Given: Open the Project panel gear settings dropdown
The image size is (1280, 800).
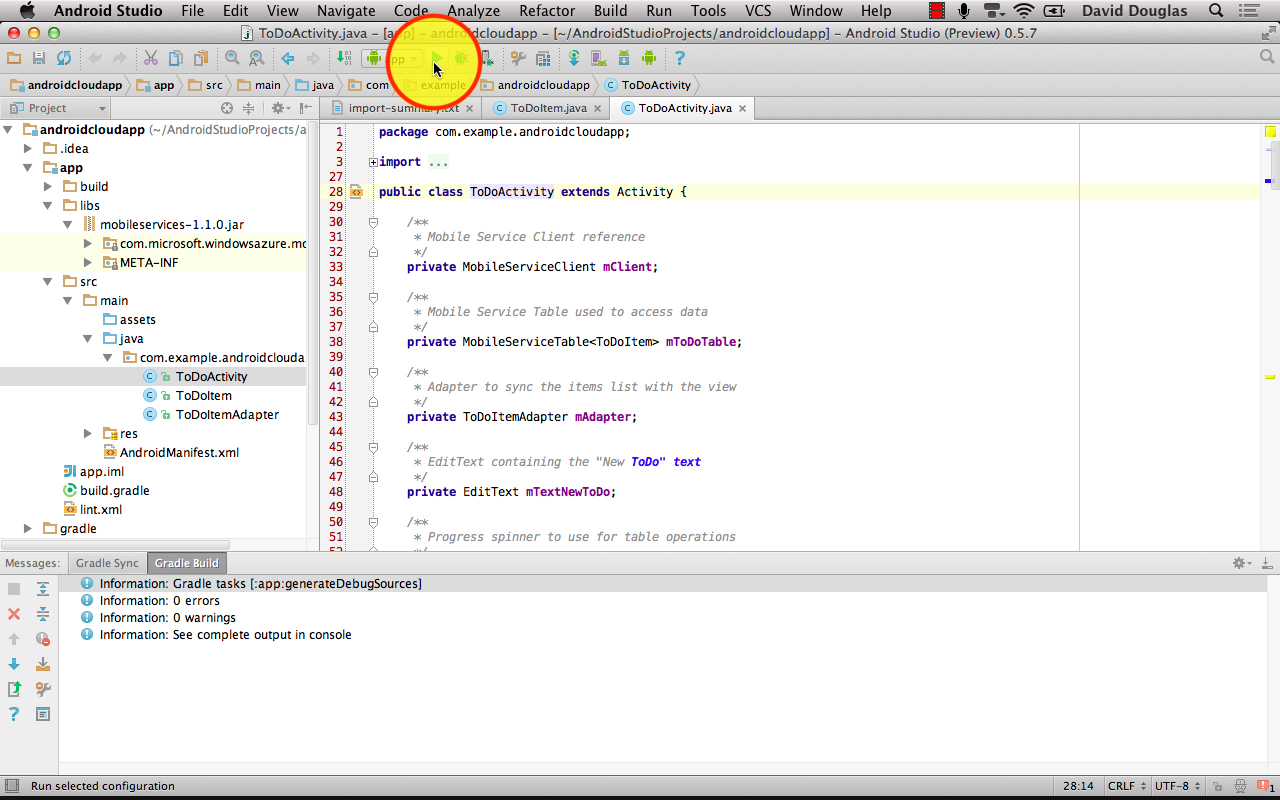Looking at the screenshot, I should pyautogui.click(x=280, y=108).
